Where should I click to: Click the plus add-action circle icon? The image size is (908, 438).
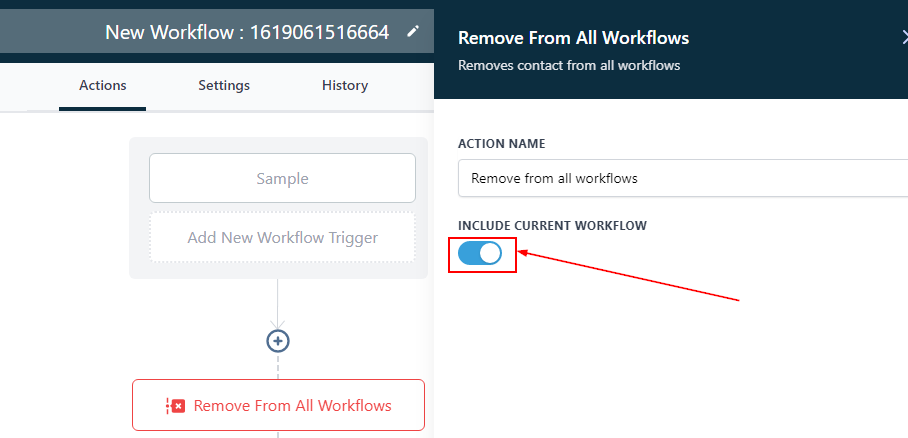[x=278, y=341]
